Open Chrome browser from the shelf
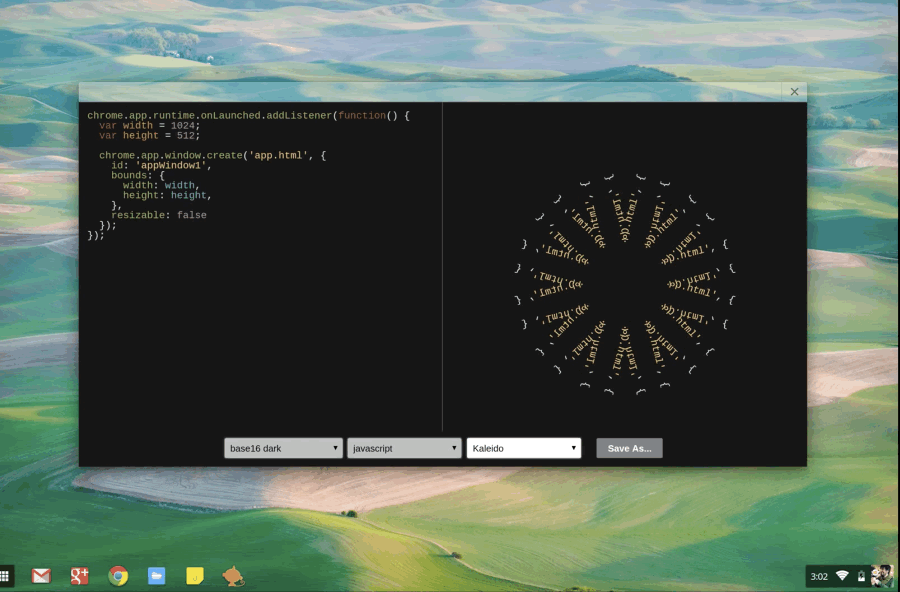Screen dimensions: 900x592 point(118,575)
